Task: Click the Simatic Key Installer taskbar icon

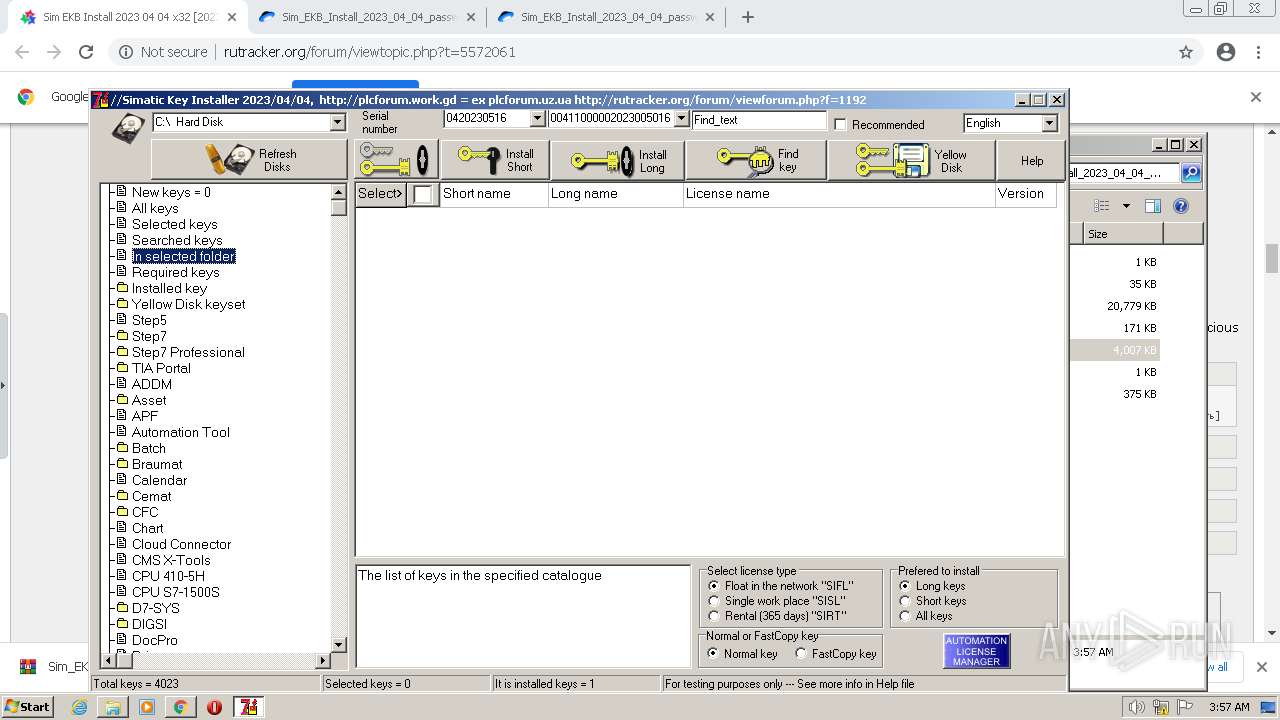Action: (248, 707)
